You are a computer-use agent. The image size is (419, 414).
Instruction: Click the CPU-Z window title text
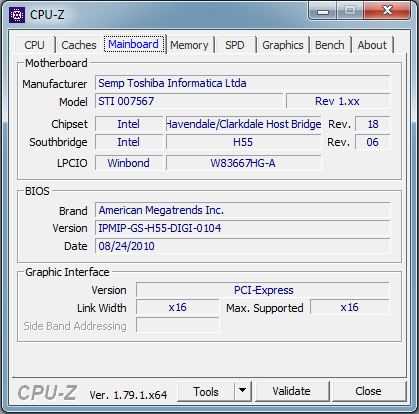(47, 15)
